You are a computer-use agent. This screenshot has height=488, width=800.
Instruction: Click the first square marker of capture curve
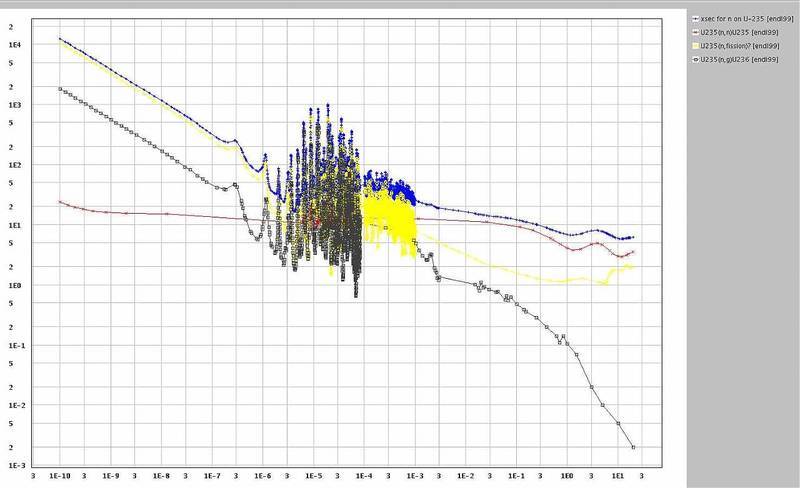pyautogui.click(x=60, y=89)
